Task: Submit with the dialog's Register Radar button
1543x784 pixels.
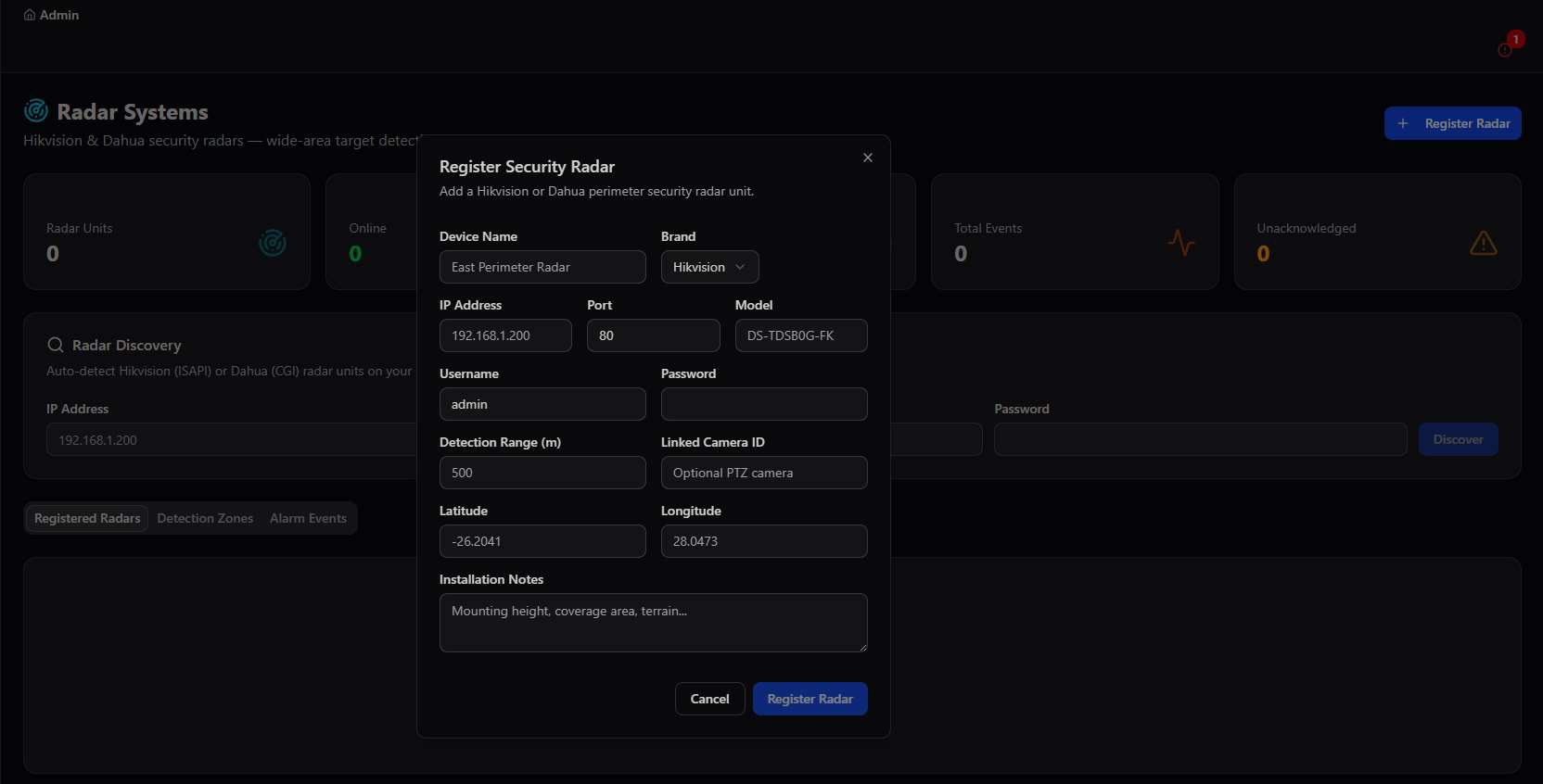Action: point(810,699)
